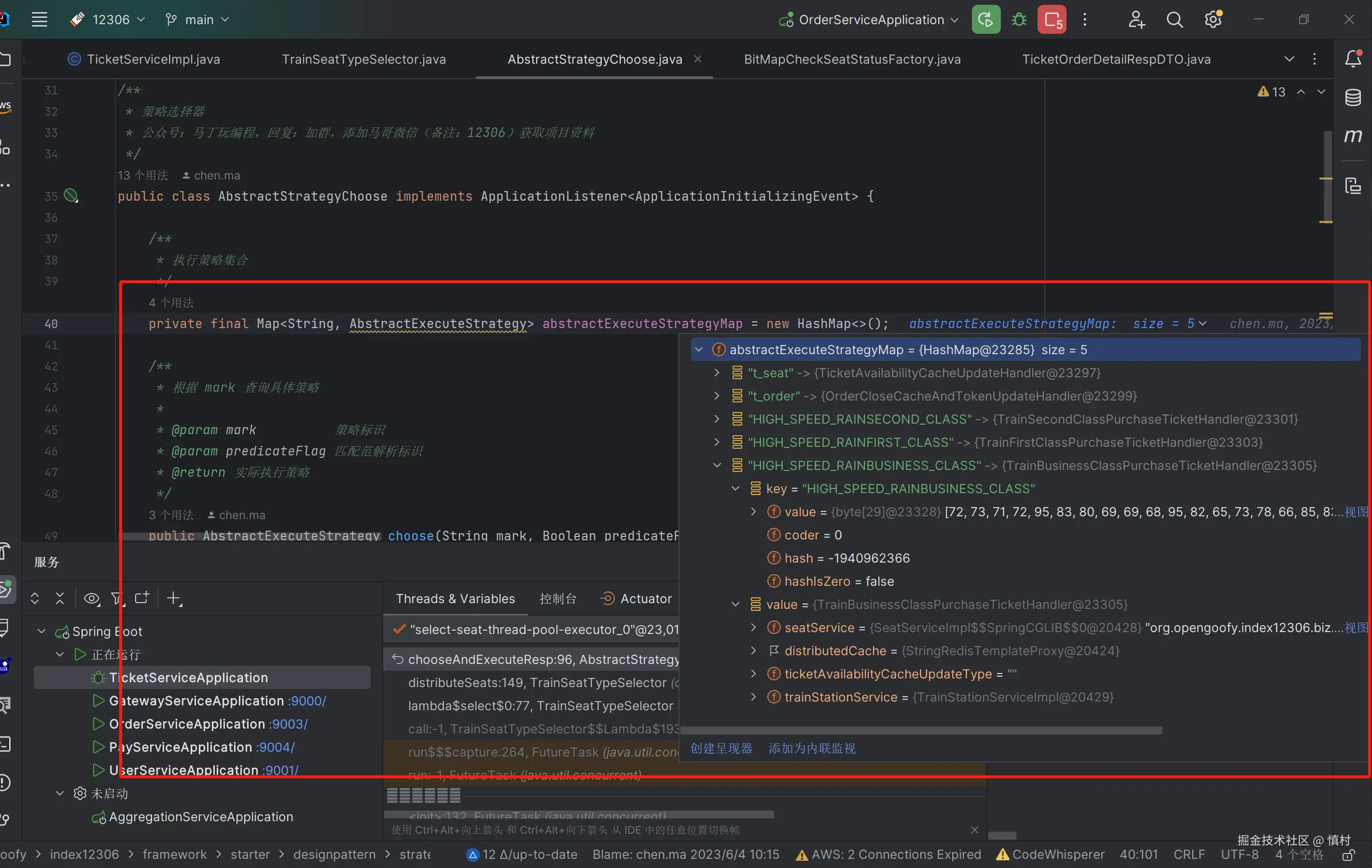Click the red stop icon
This screenshot has width=1372, height=868.
[x=1051, y=20]
